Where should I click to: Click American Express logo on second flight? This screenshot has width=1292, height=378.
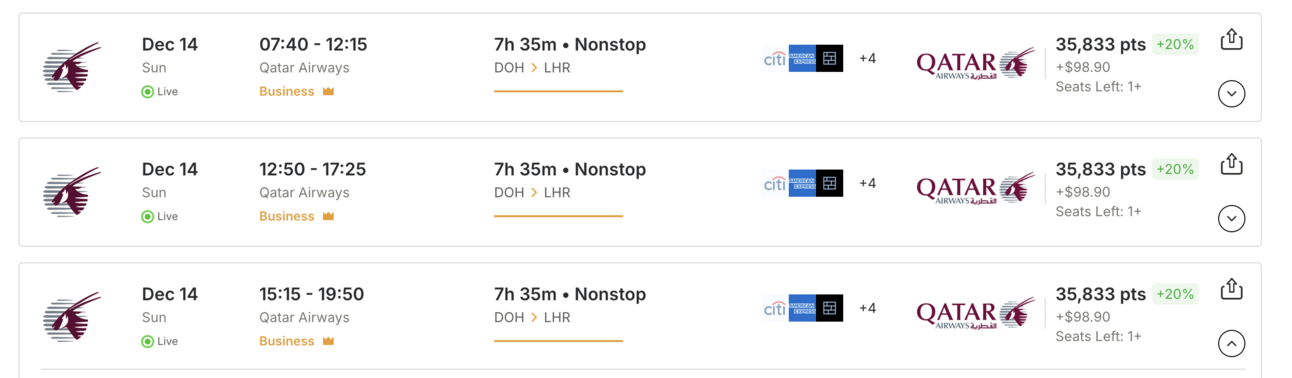coord(802,183)
